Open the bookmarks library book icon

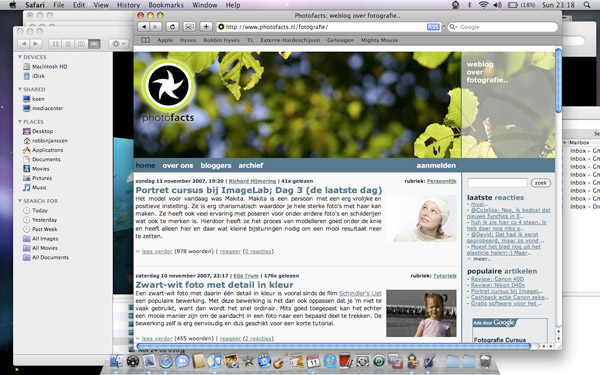pos(145,40)
